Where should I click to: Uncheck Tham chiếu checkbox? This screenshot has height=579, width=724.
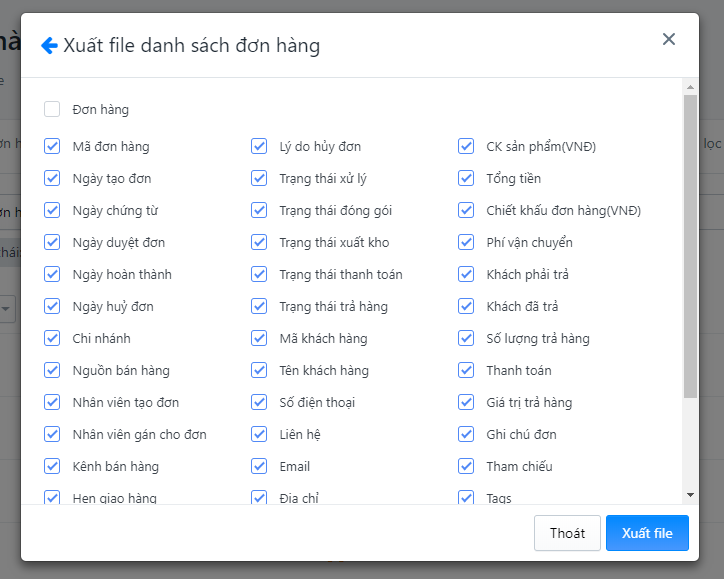[466, 466]
